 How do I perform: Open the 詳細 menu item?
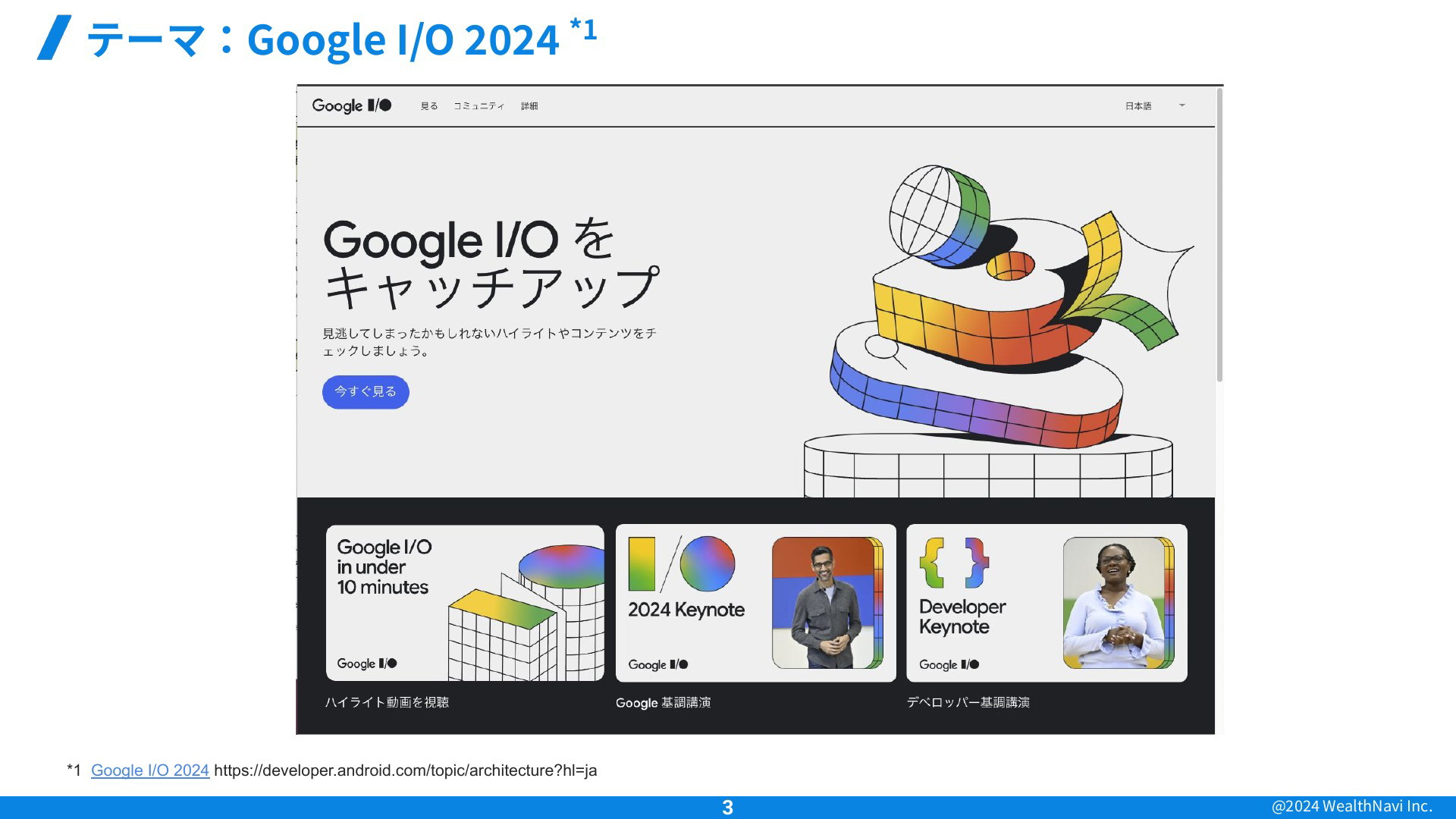tap(529, 106)
